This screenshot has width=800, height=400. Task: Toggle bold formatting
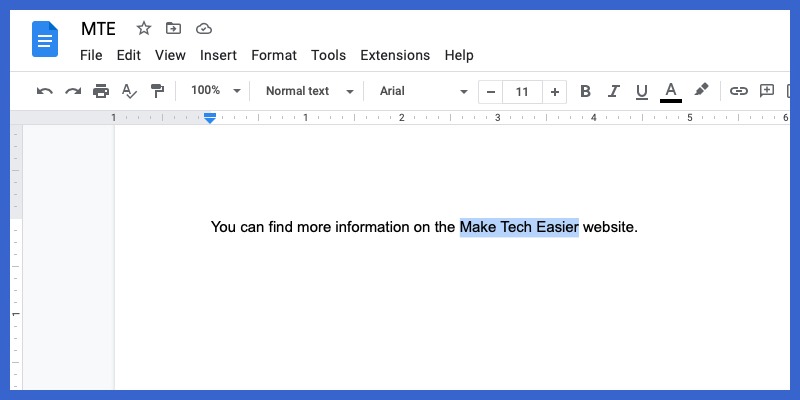[x=585, y=91]
